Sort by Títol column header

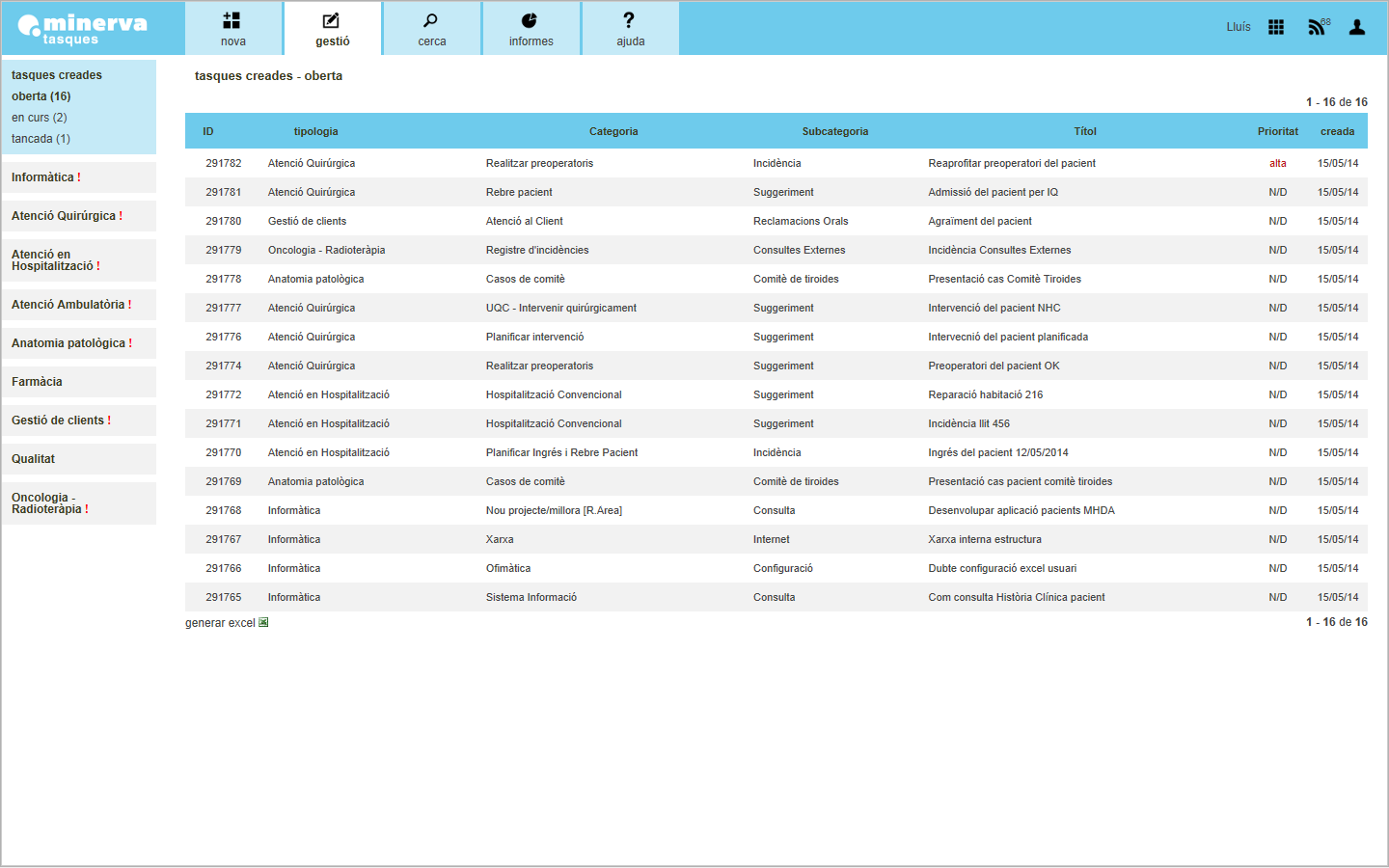1085,131
